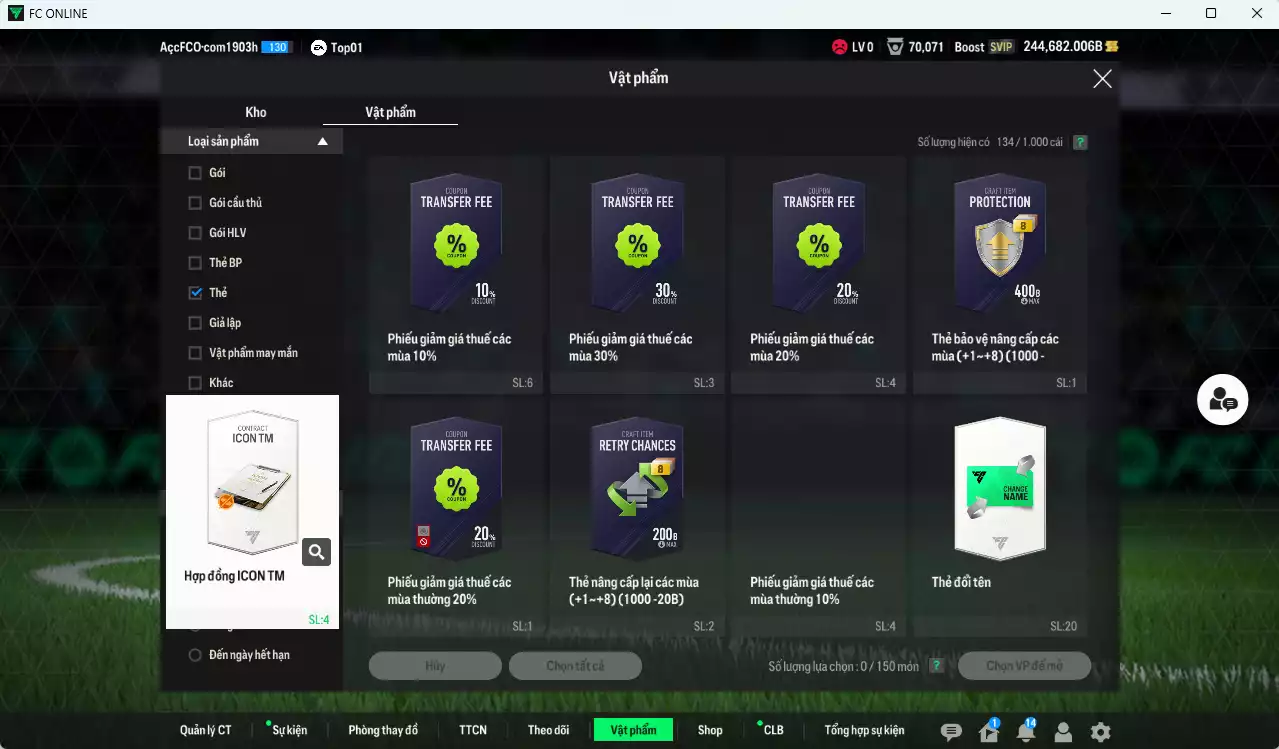Open TTCN in bottom navigation
This screenshot has width=1279, height=749.
pos(473,730)
